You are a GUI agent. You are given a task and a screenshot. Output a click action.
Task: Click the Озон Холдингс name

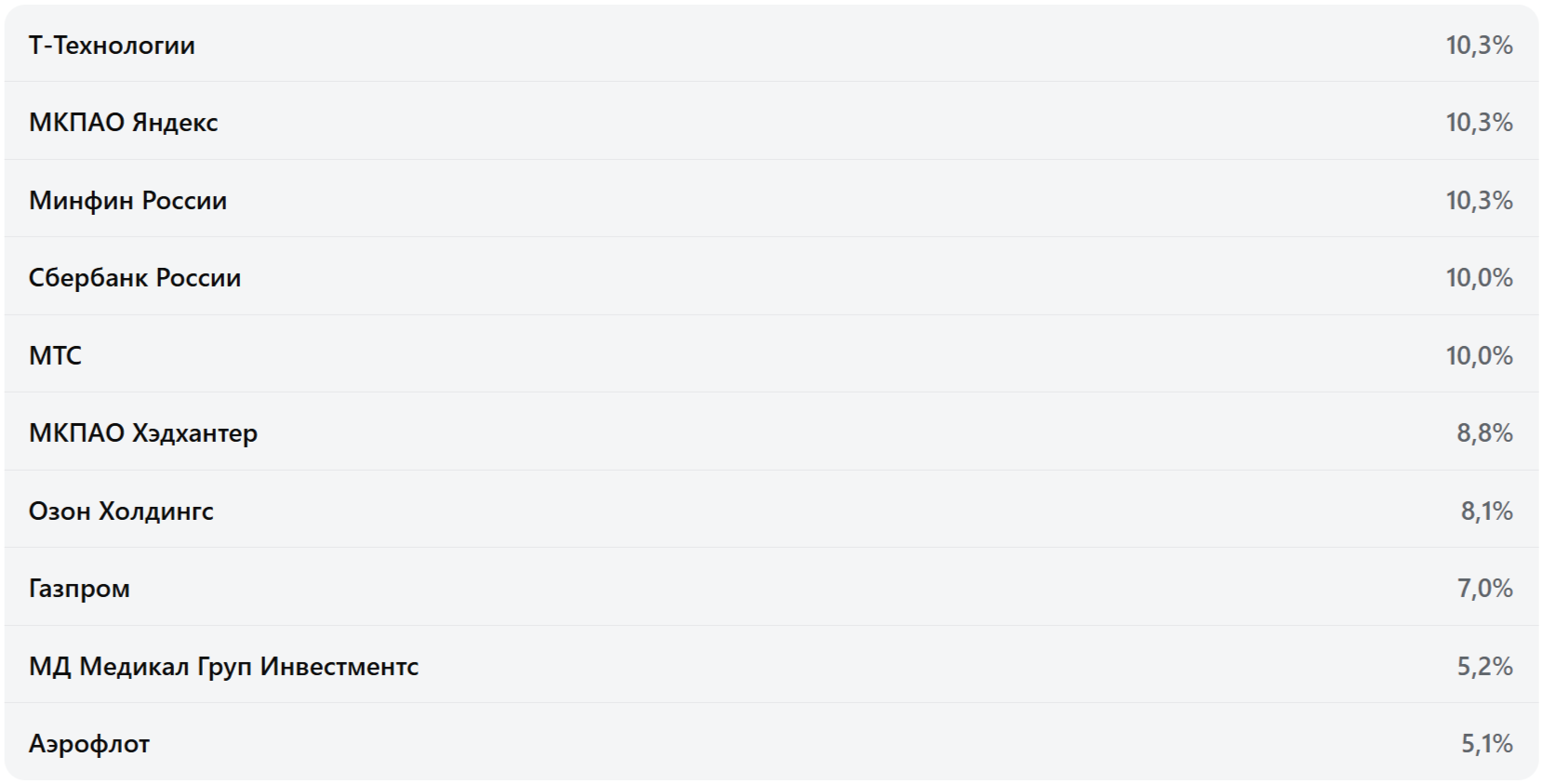coord(121,512)
